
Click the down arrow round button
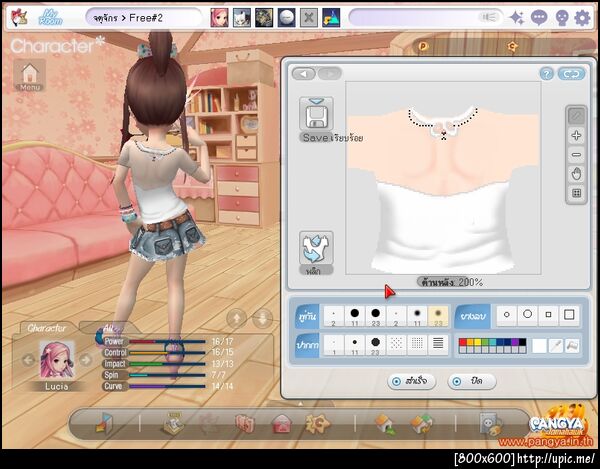(262, 319)
